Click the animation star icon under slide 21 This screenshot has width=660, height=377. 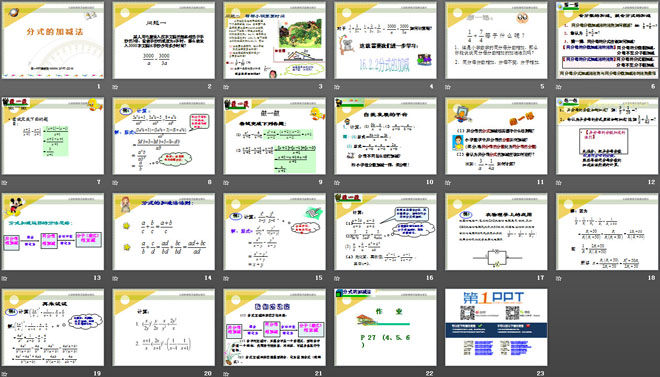[226, 374]
